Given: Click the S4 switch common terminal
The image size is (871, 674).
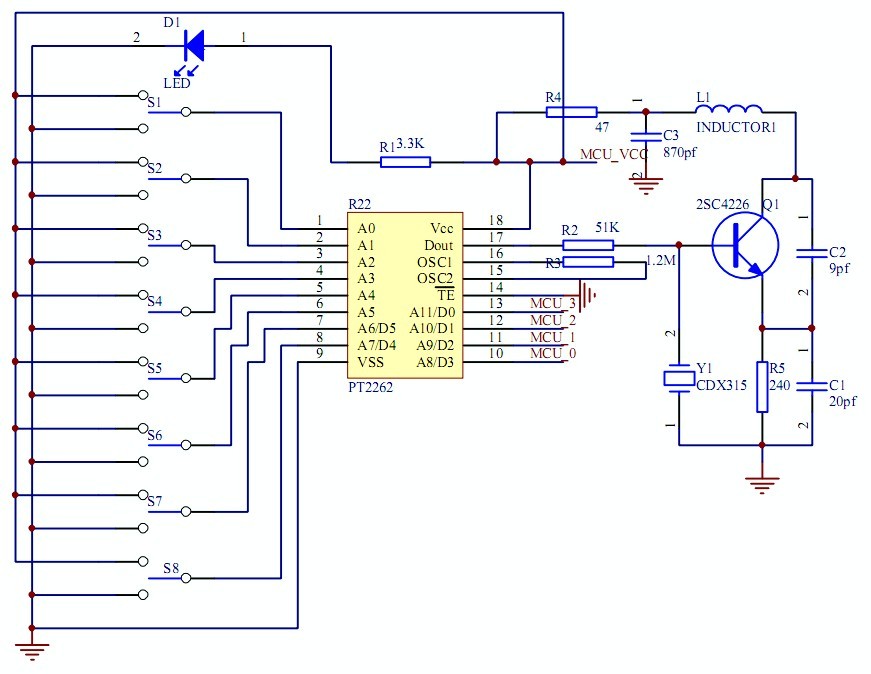Looking at the screenshot, I should point(186,312).
